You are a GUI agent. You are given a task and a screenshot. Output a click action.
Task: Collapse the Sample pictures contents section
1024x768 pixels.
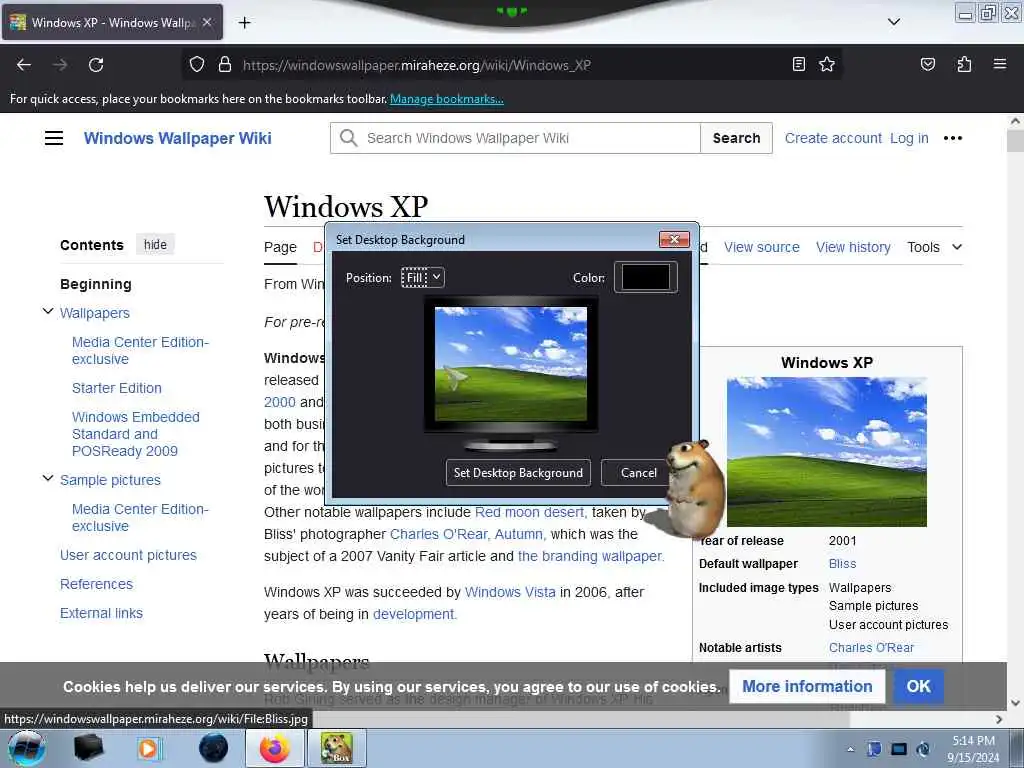pos(48,479)
